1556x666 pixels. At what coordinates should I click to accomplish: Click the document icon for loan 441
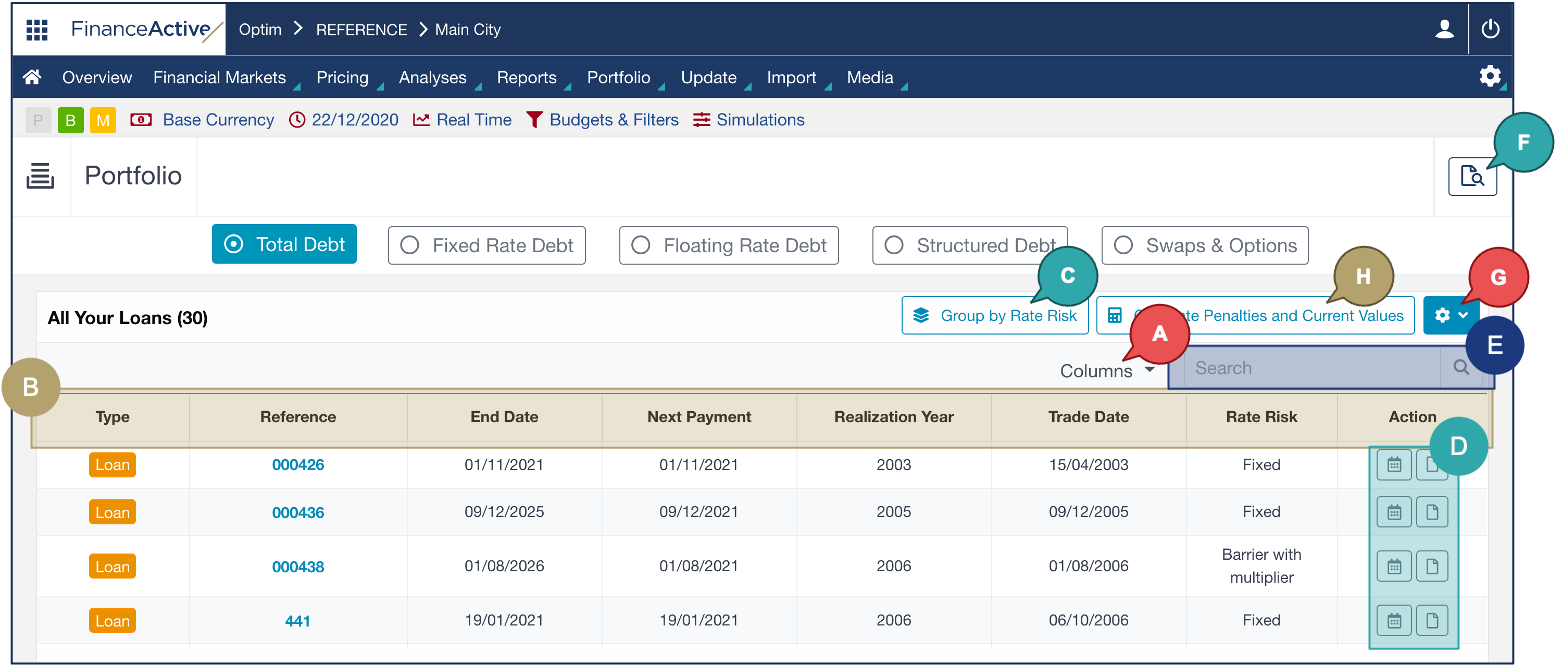1432,621
